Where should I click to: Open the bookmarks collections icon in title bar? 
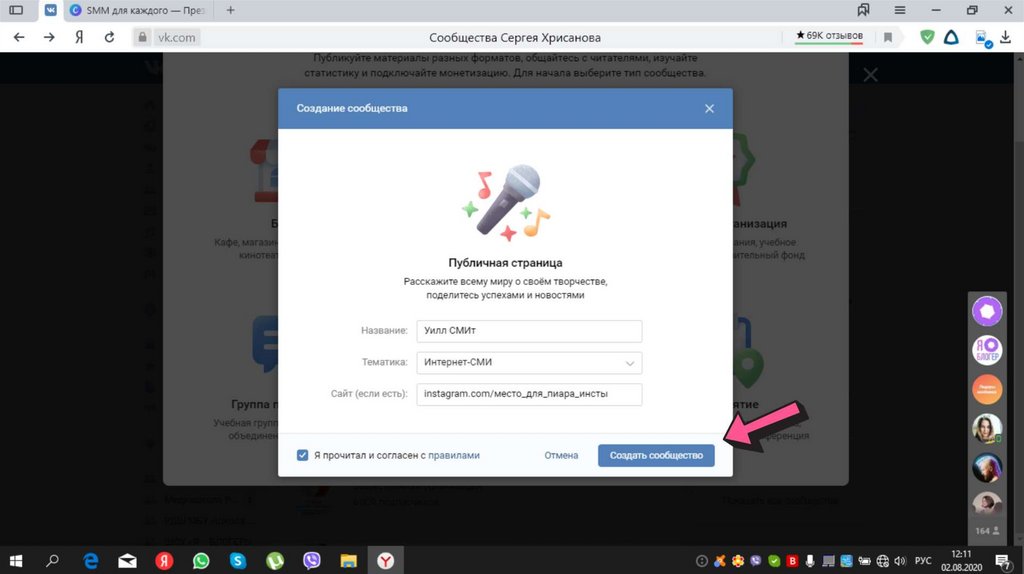pos(863,10)
